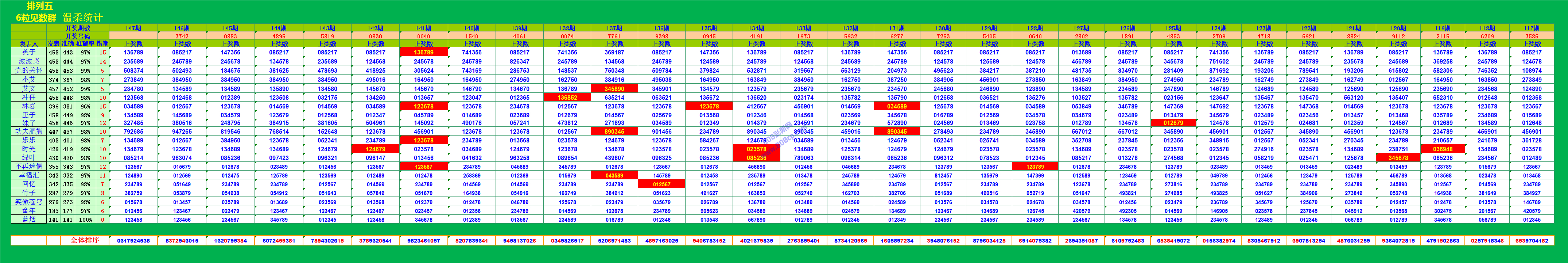Select red 124679 cell under 142期
The width and height of the screenshot is (1568, 263).
pos(376,149)
